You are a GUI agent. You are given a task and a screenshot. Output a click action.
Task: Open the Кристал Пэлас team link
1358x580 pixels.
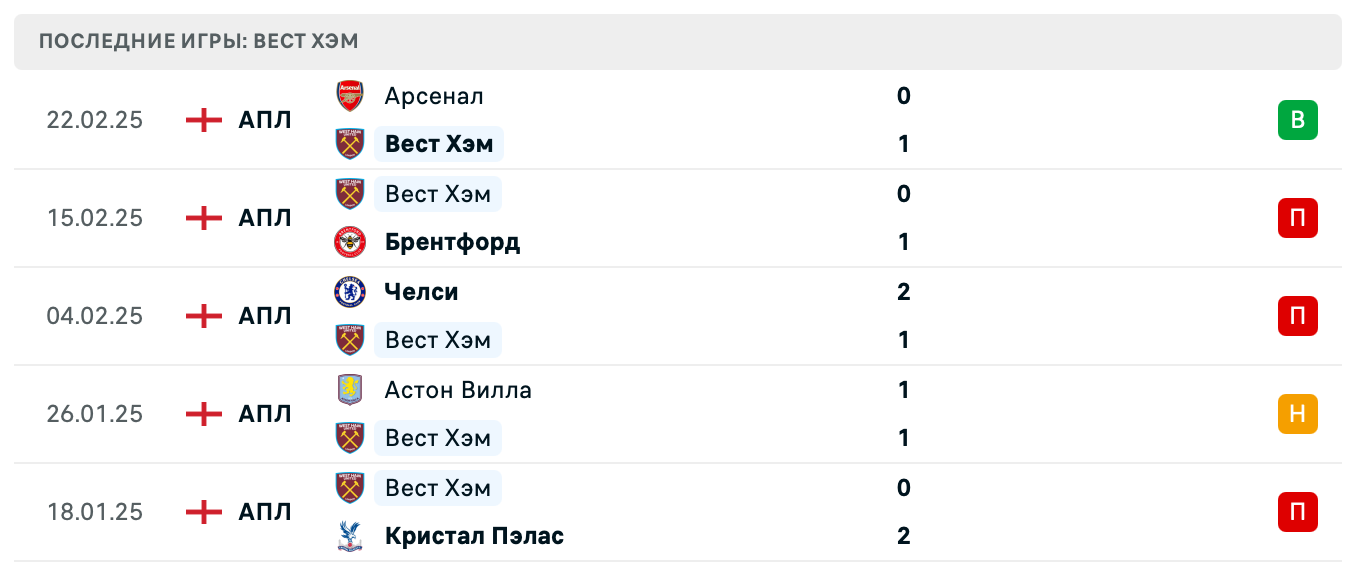[474, 536]
